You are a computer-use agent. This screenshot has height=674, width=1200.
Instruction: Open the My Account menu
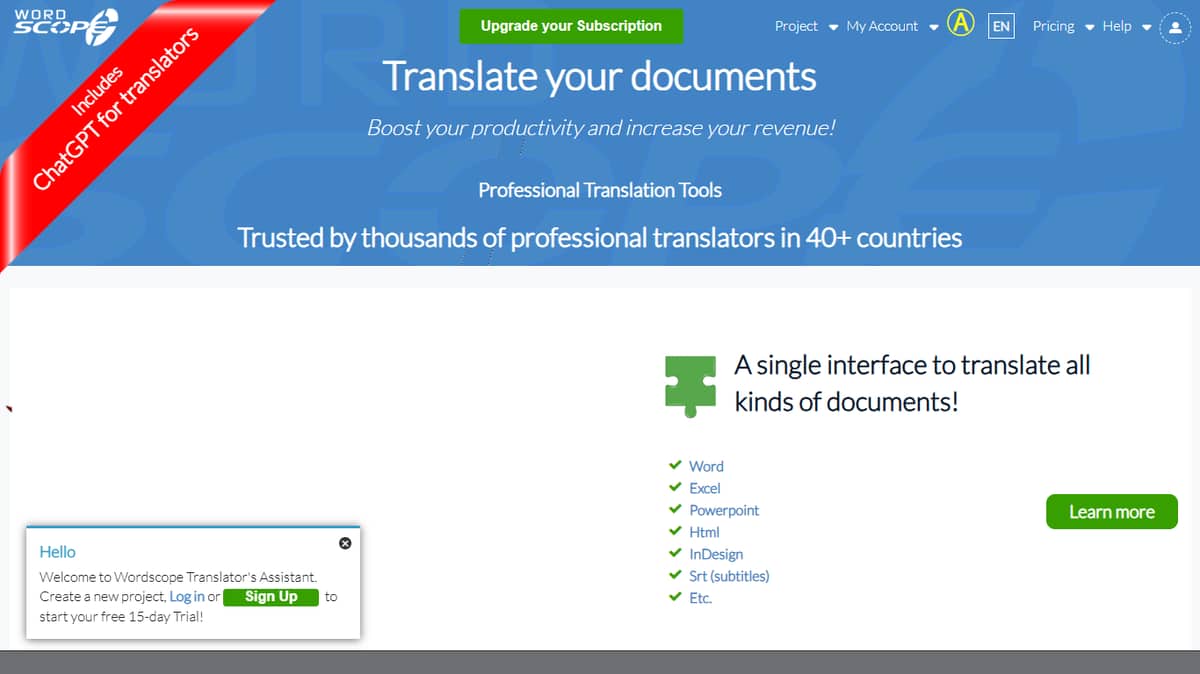[x=882, y=26]
